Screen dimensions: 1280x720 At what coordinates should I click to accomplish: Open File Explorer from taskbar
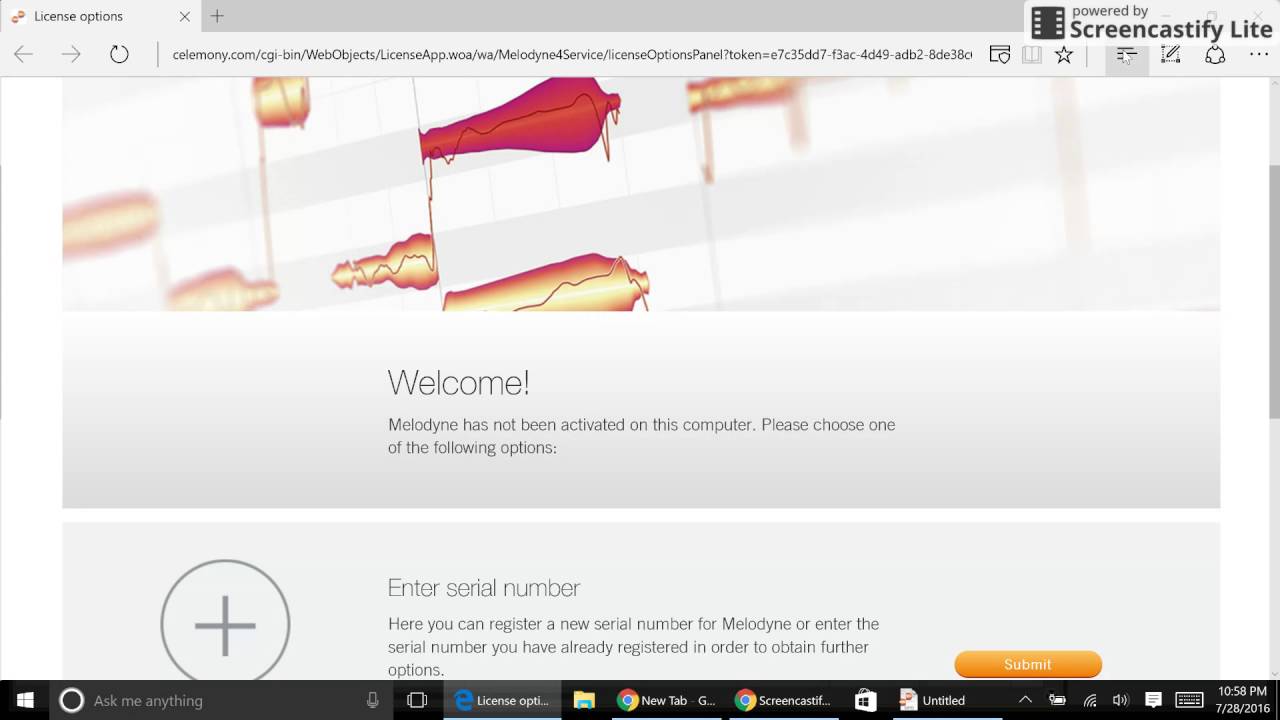click(584, 700)
